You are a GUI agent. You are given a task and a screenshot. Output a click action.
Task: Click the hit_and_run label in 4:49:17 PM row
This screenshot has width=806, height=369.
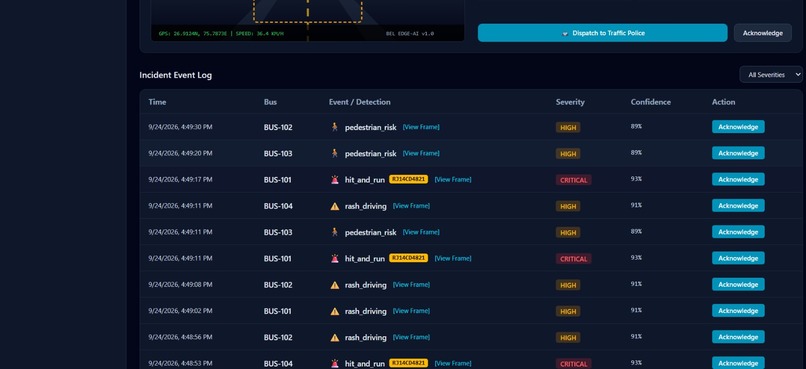(364, 180)
